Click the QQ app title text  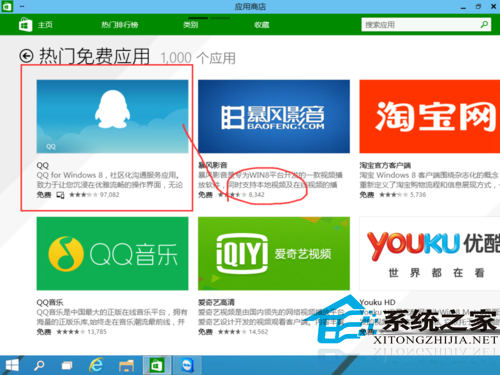[x=43, y=165]
